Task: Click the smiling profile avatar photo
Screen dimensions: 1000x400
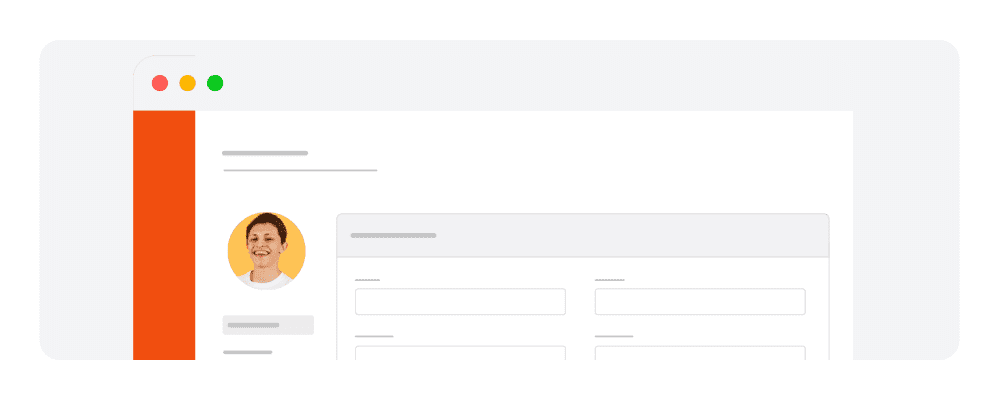Action: (266, 251)
